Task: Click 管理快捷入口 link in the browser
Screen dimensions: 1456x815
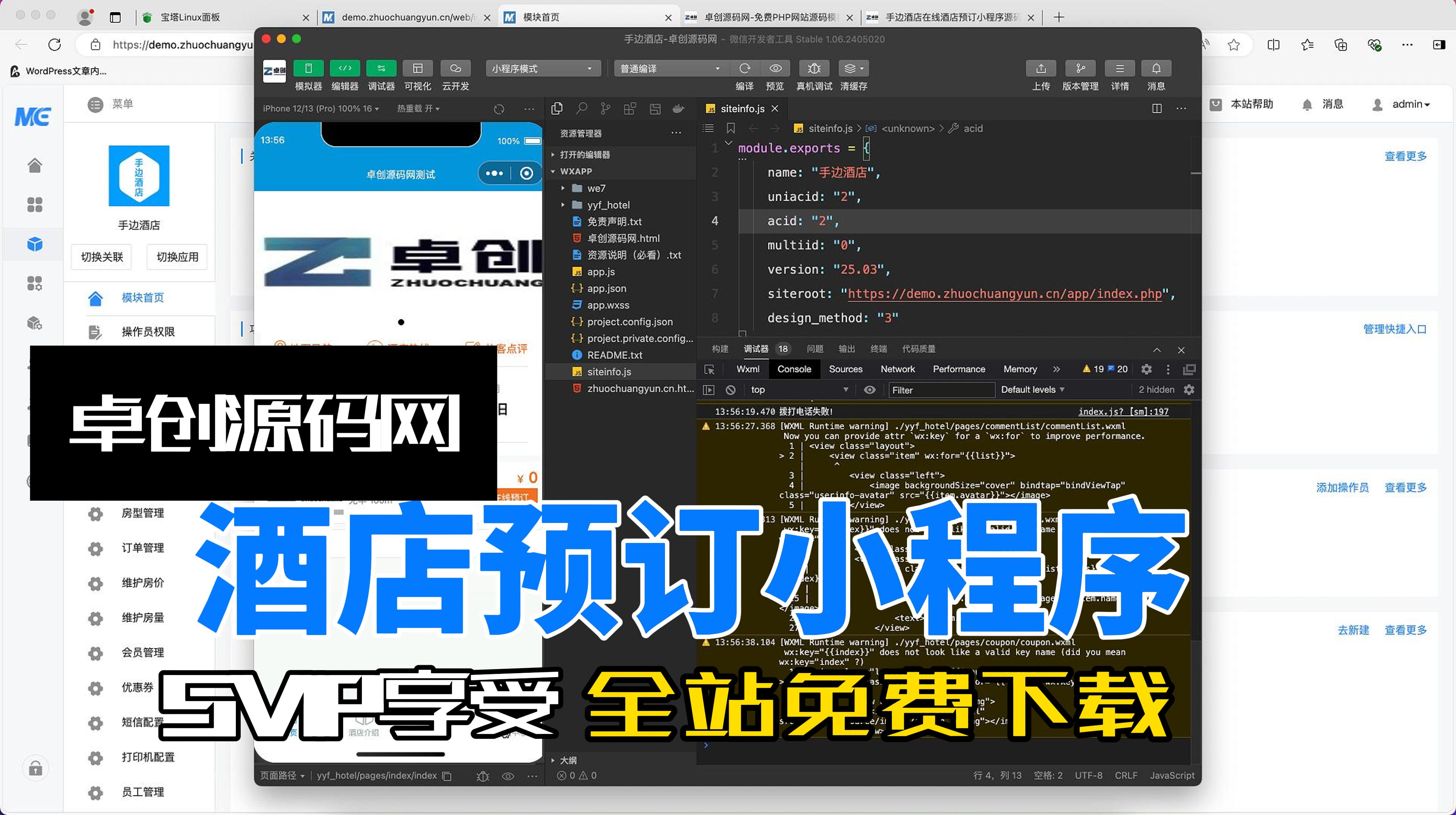Action: pos(1394,329)
